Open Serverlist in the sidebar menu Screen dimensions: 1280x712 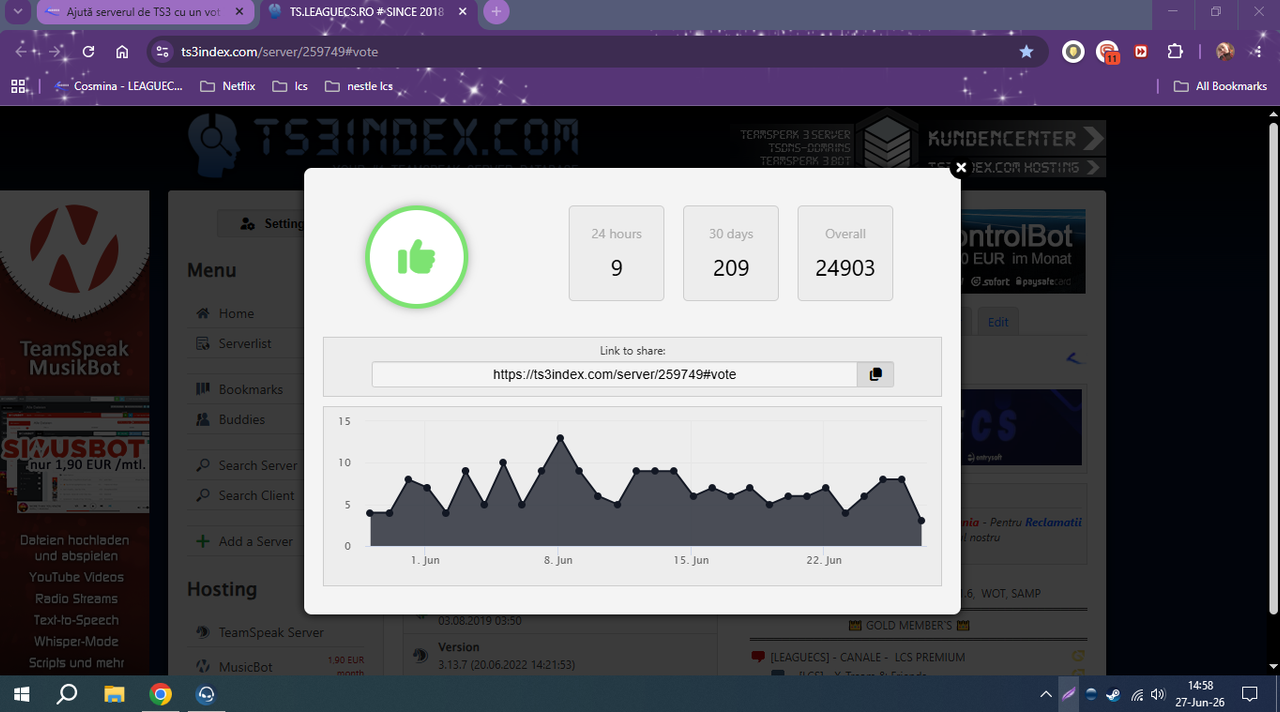point(245,343)
